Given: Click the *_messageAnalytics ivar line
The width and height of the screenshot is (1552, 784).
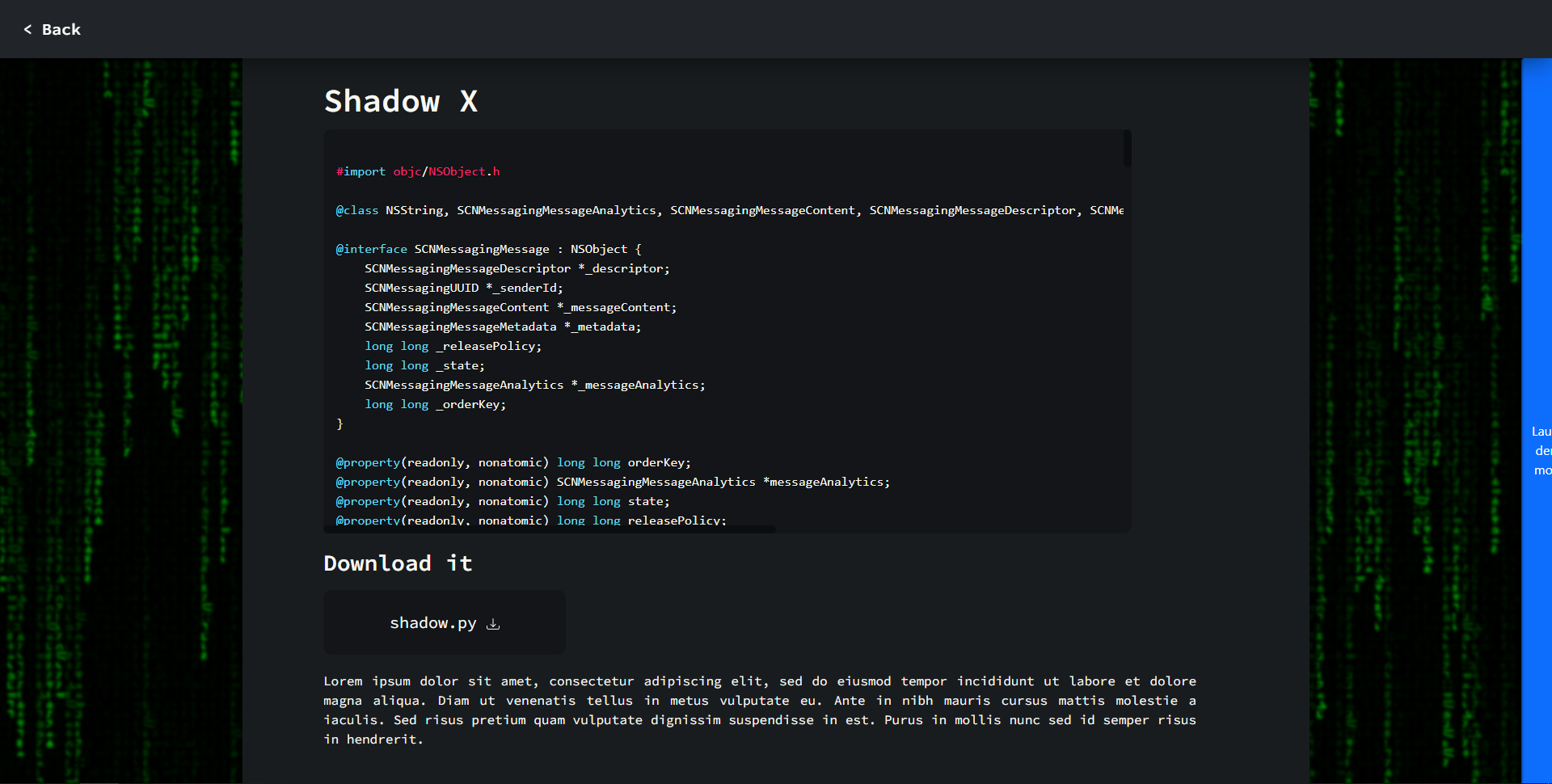Looking at the screenshot, I should pos(535,385).
